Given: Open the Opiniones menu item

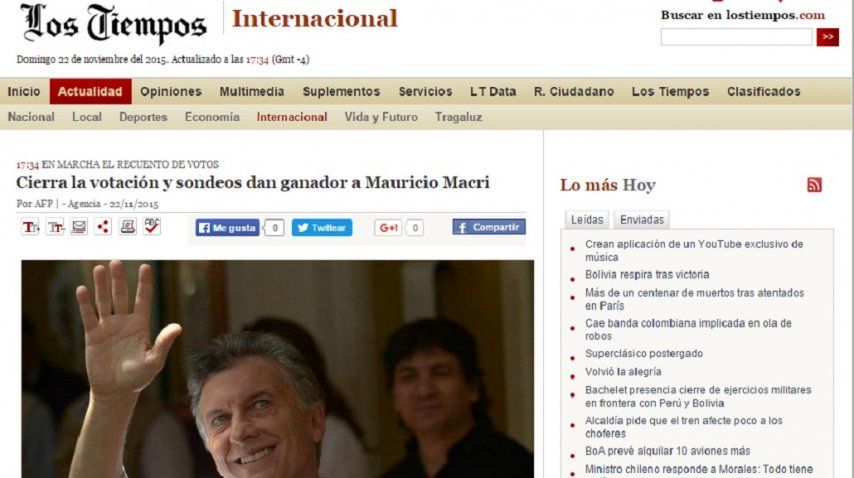Looking at the screenshot, I should click(x=170, y=91).
